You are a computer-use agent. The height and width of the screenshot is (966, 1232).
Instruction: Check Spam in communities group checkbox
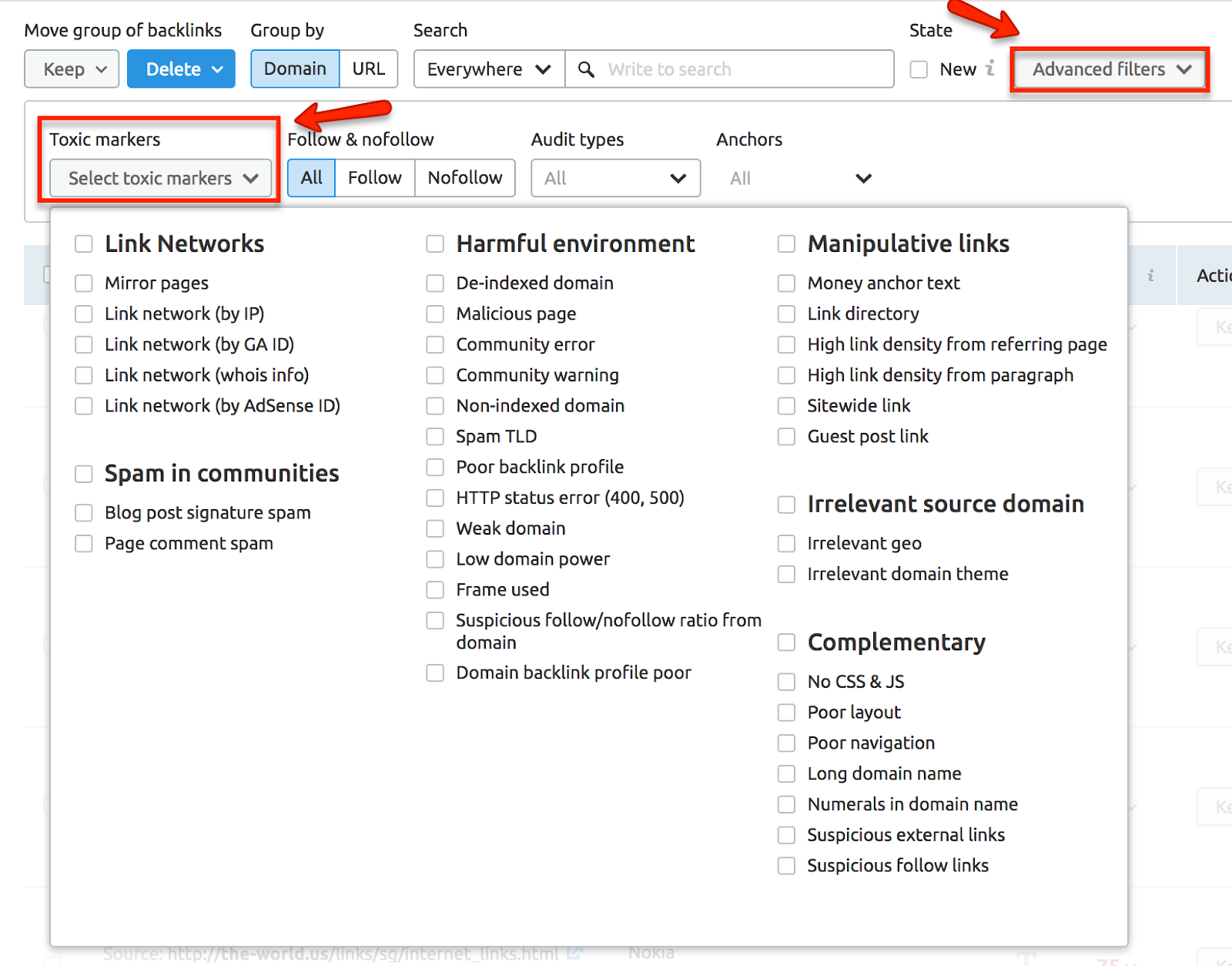pyautogui.click(x=84, y=474)
